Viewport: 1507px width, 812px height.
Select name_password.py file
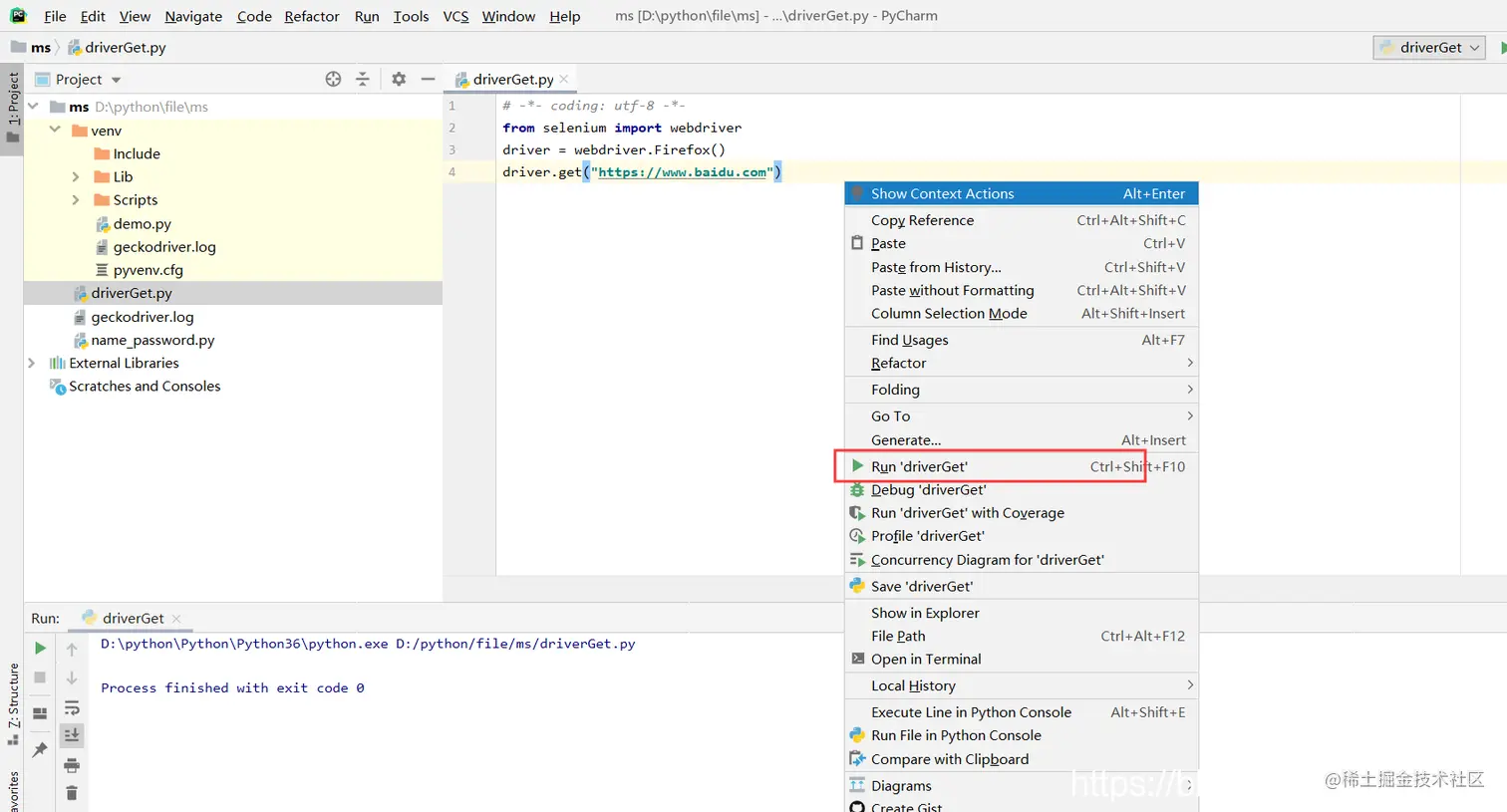(152, 340)
